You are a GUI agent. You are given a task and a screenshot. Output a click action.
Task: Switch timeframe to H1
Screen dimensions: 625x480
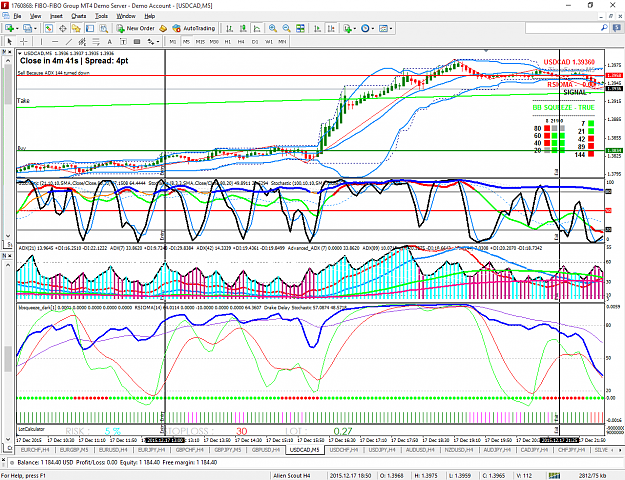click(228, 41)
